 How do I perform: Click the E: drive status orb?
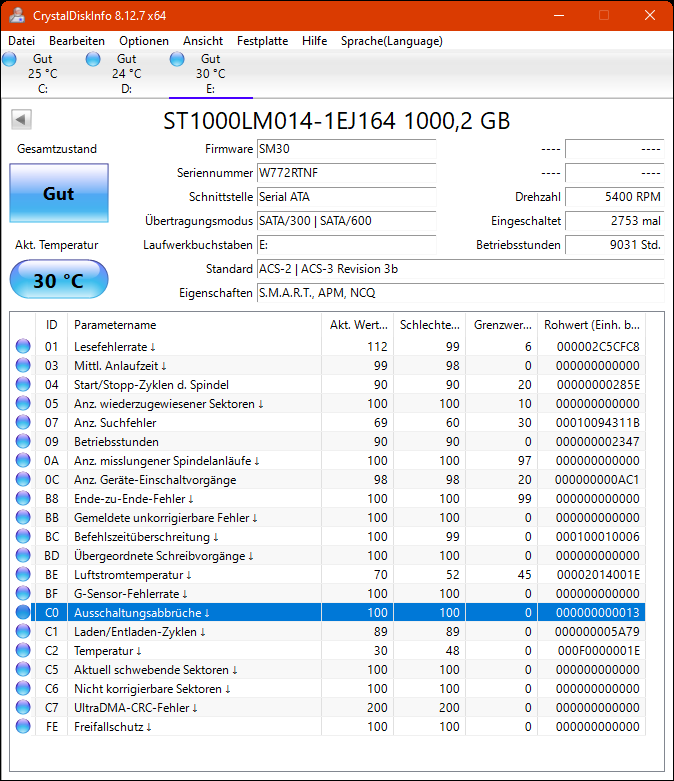[177, 59]
